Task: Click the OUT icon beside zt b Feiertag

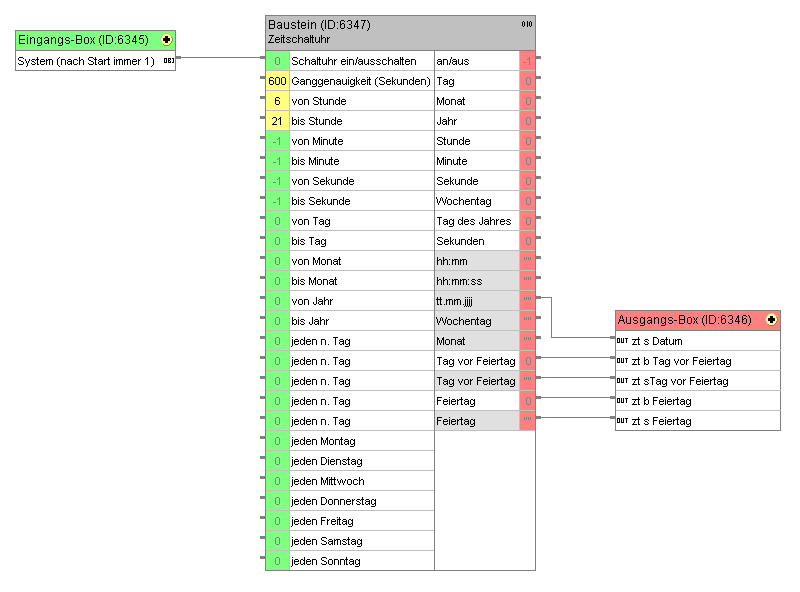Action: [622, 401]
